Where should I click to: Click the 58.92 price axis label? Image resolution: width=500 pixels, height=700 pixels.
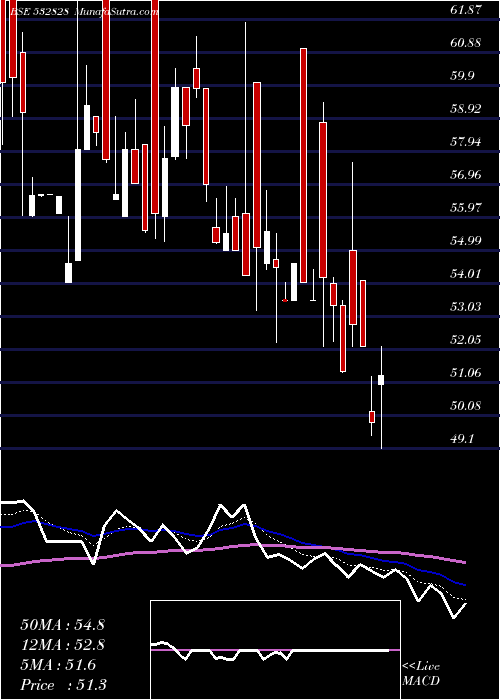click(466, 109)
